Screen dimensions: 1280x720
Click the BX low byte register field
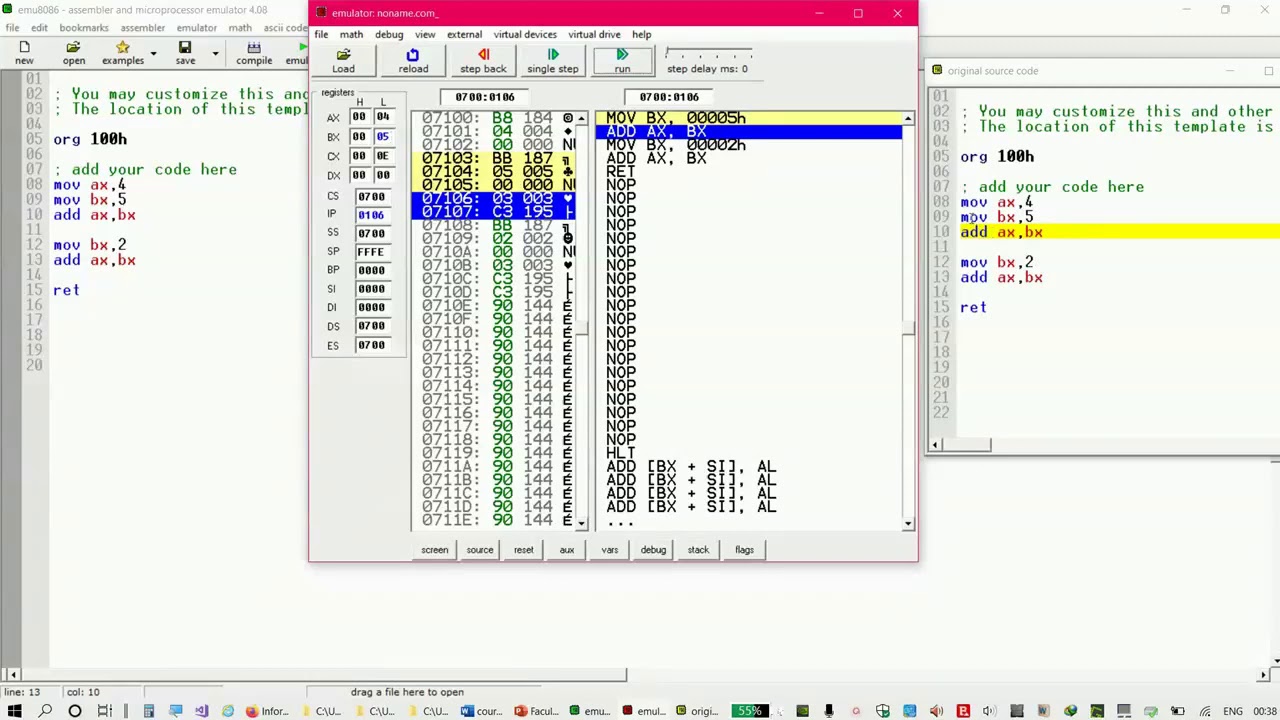(x=382, y=136)
